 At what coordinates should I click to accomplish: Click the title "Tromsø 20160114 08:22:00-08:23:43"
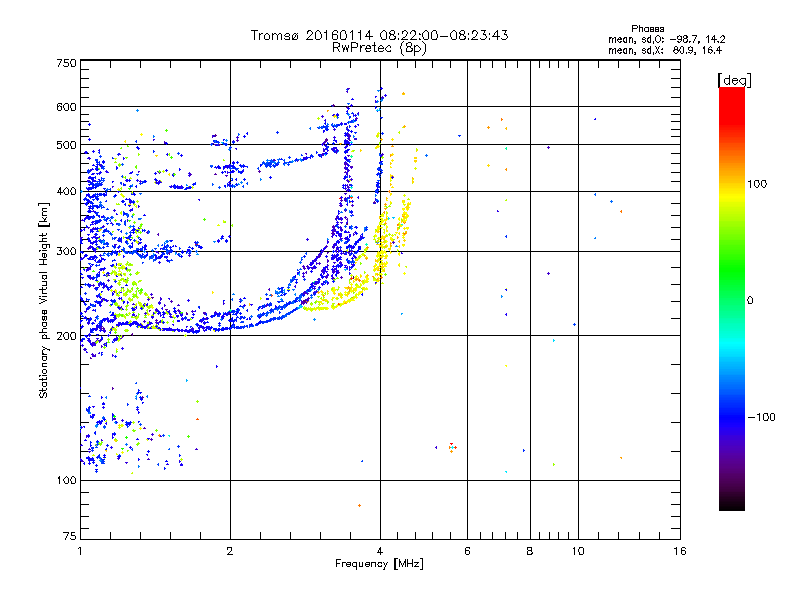(379, 35)
